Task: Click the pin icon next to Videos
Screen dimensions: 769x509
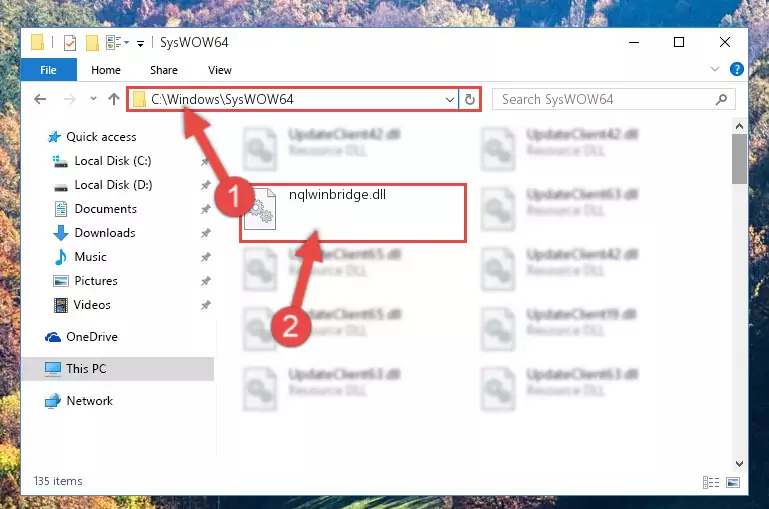Action: pos(205,305)
